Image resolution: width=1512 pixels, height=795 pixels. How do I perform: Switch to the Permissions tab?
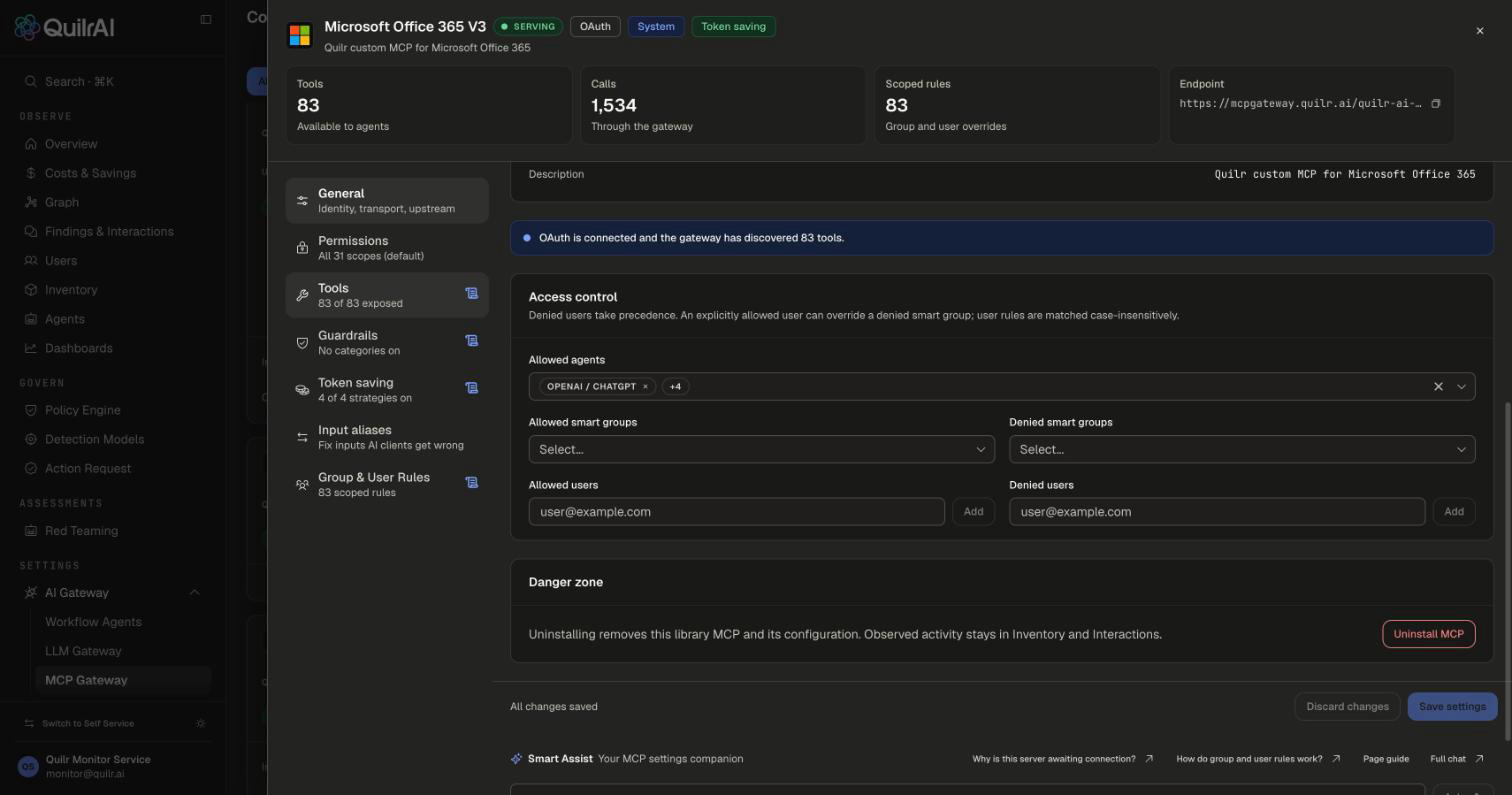[387, 248]
